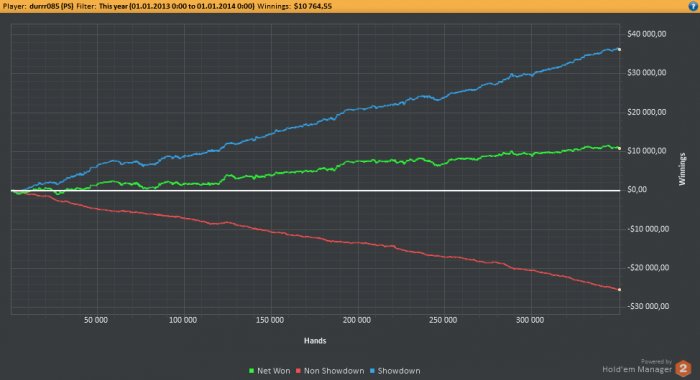Click the Net Won line end point marker
The image size is (700, 380).
tap(619, 148)
